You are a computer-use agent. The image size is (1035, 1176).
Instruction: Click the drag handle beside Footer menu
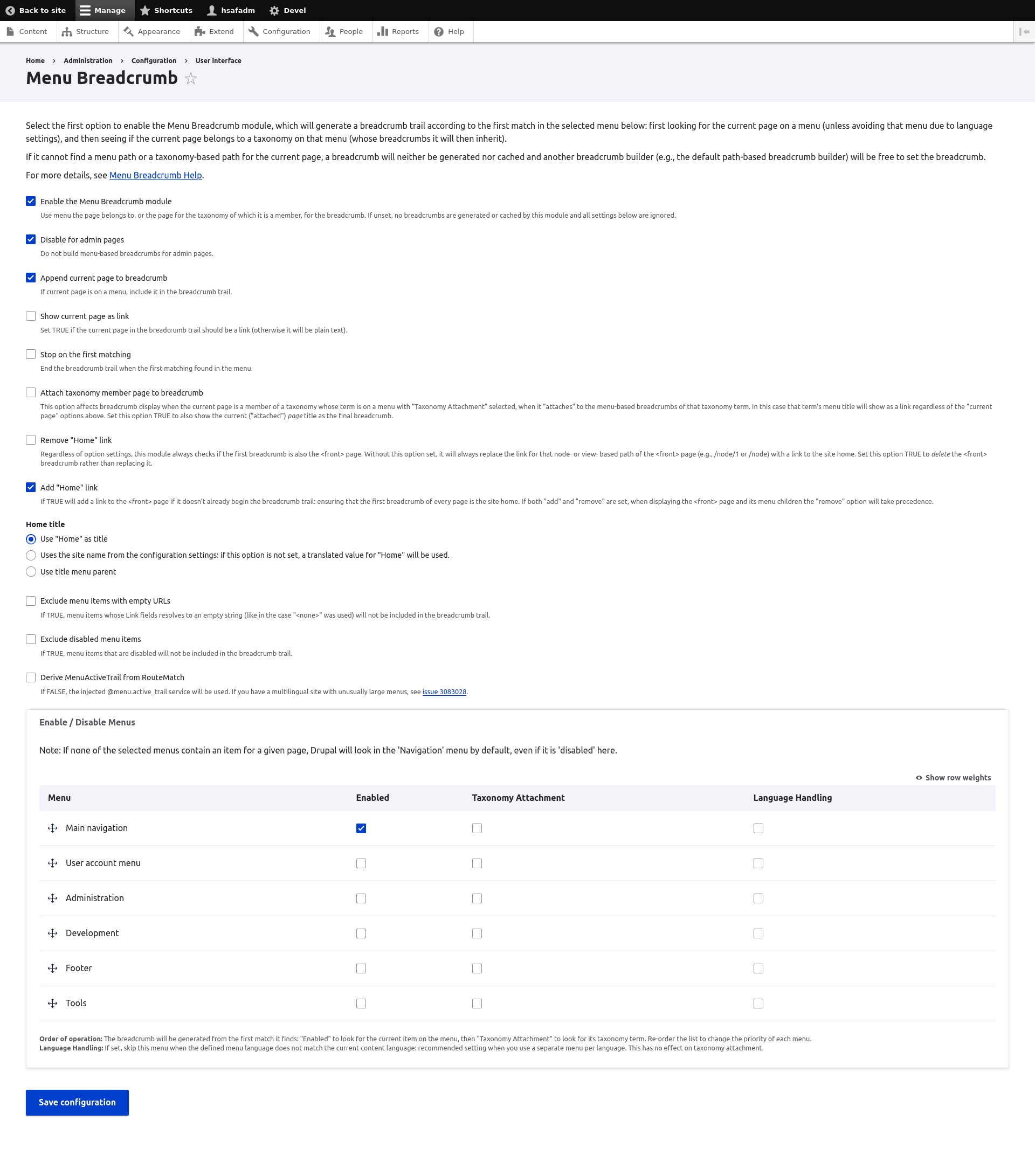tap(52, 969)
